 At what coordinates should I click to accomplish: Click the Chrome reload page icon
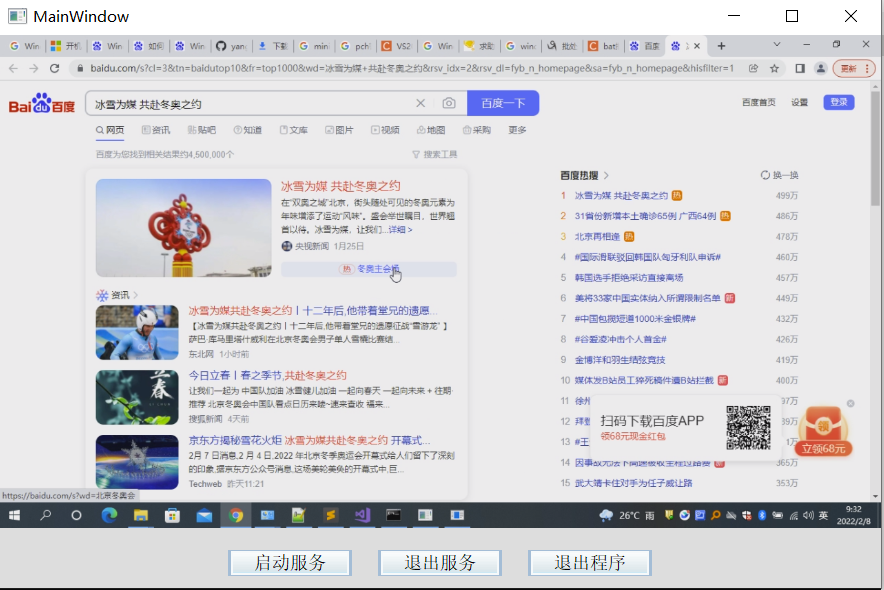point(55,68)
